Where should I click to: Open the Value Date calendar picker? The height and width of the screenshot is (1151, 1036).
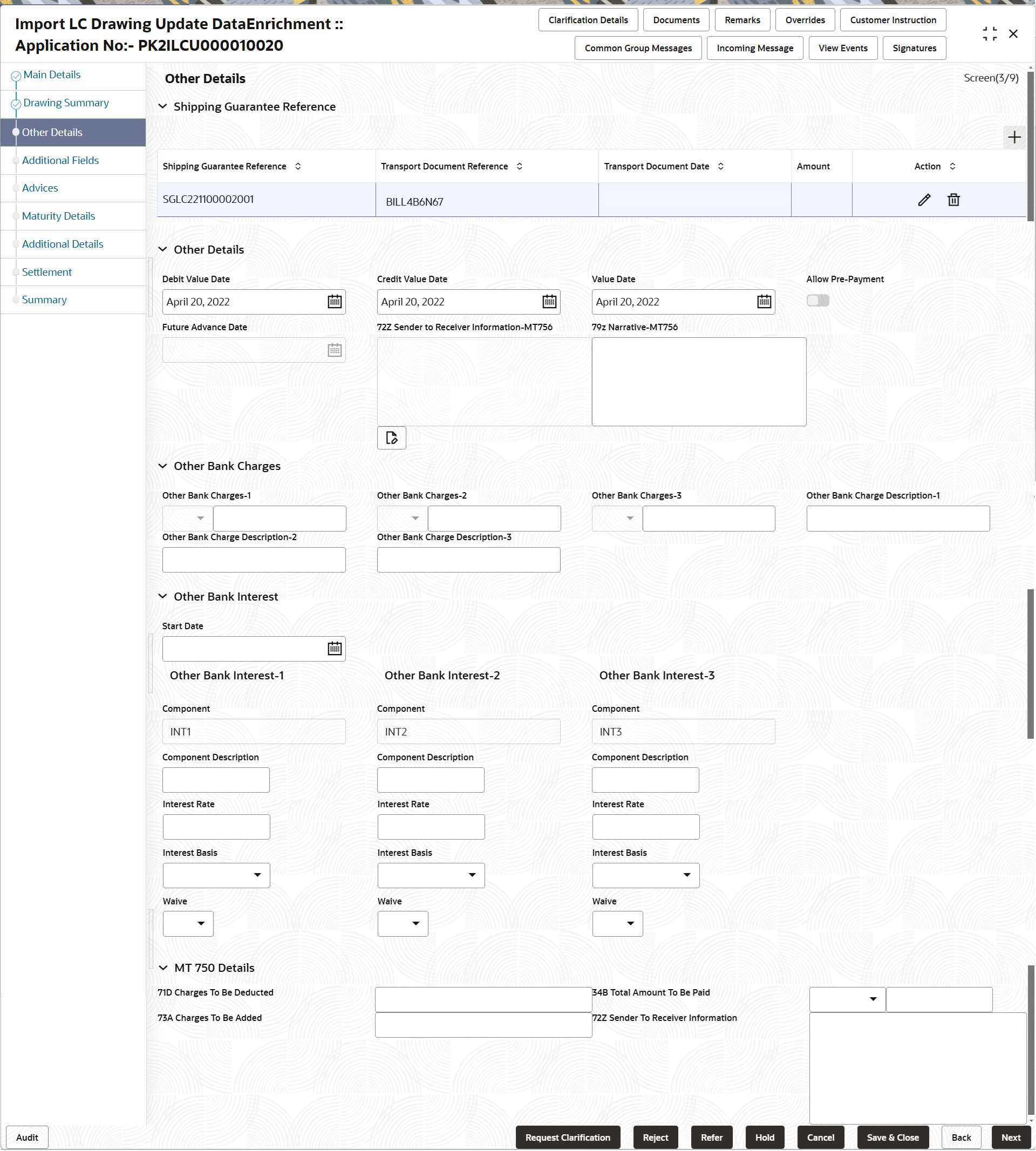coord(764,302)
